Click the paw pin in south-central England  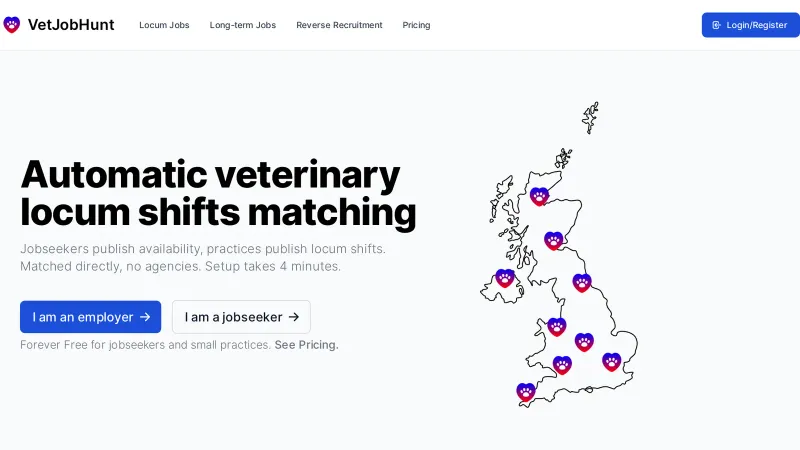(x=562, y=365)
